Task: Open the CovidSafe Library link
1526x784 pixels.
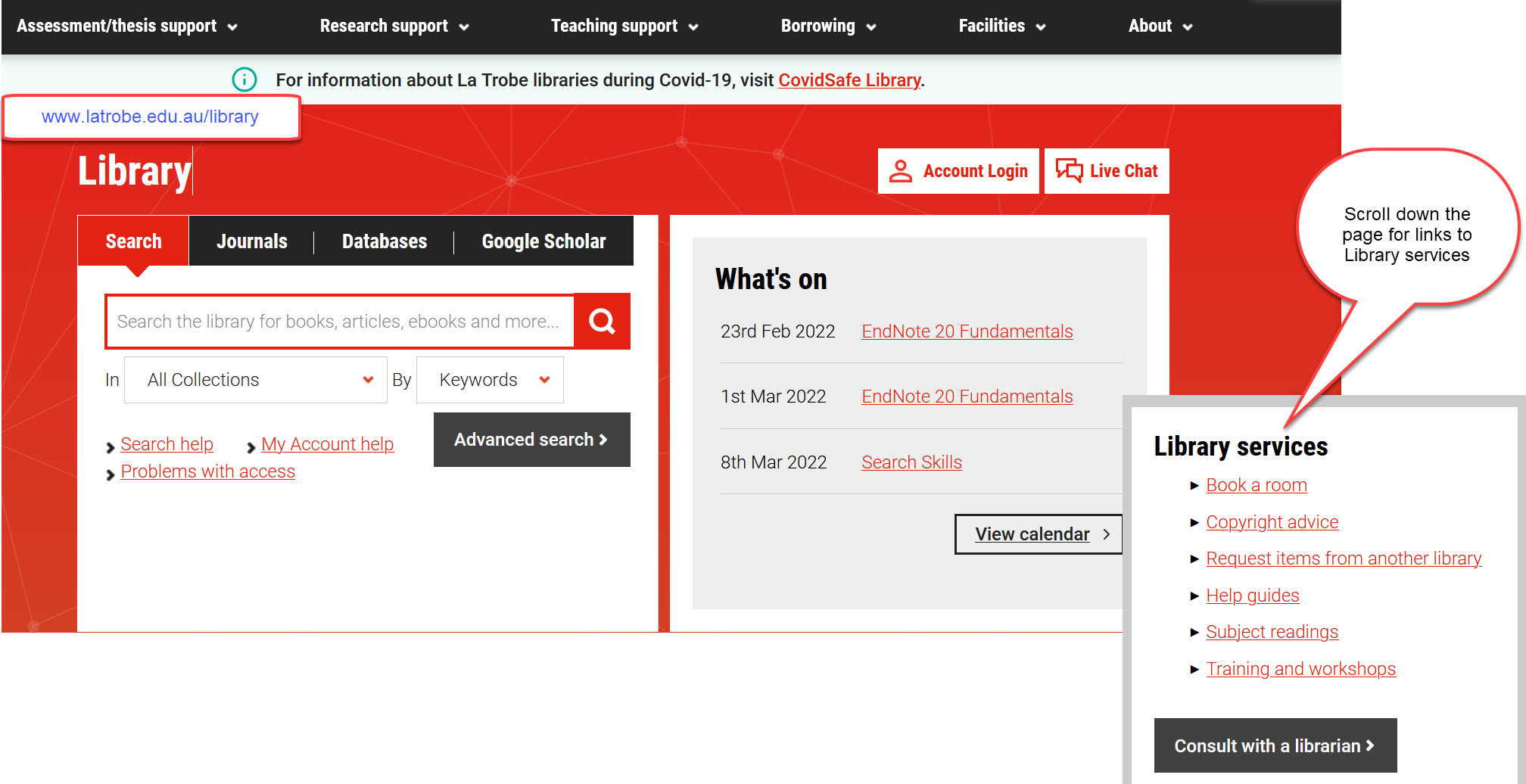Action: (x=849, y=80)
